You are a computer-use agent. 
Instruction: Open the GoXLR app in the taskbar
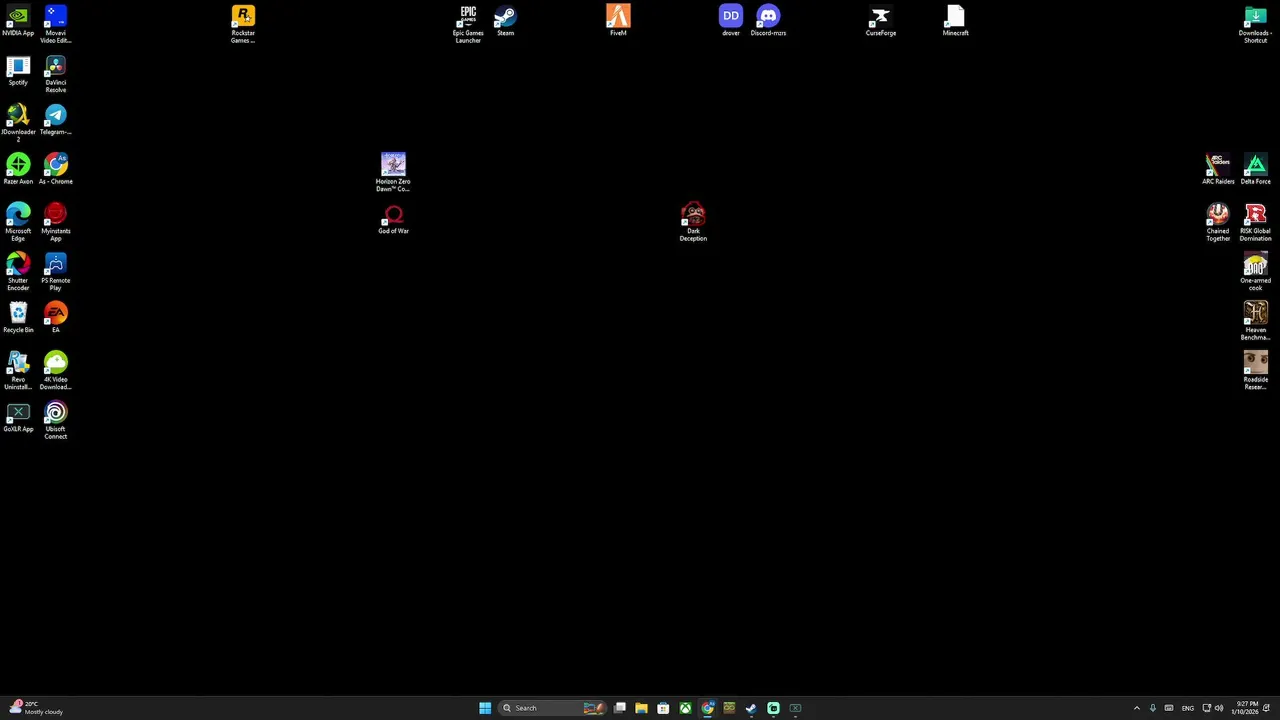[795, 708]
